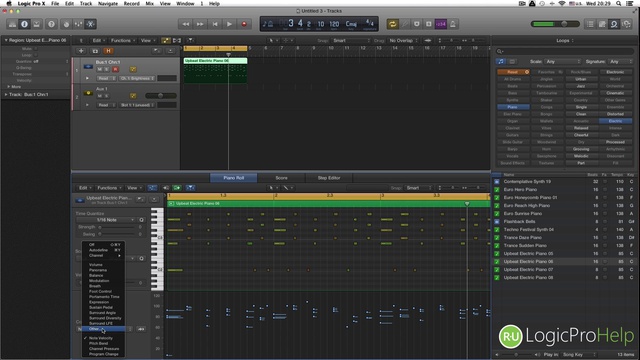Select Sustain Pedal from the controller popup
This screenshot has height=360, width=640.
pyautogui.click(x=103, y=307)
